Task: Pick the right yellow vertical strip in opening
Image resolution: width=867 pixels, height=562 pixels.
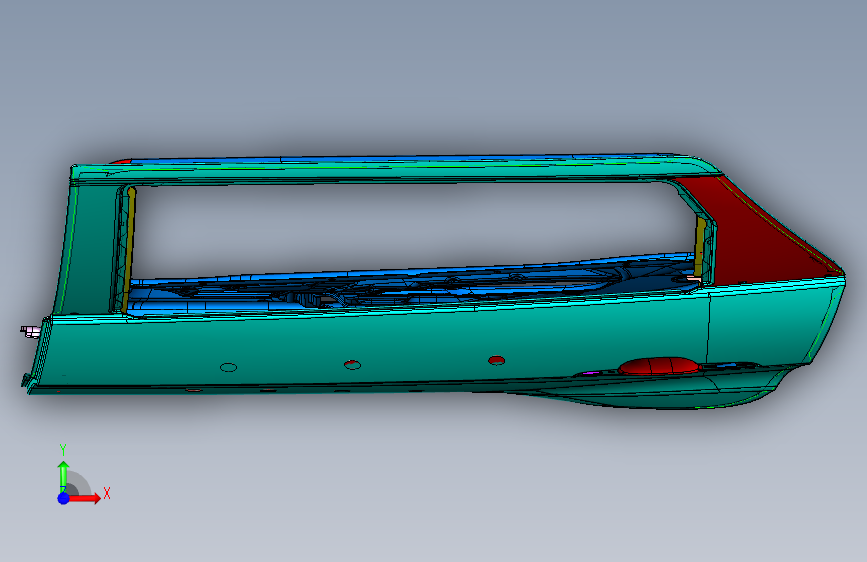Action: tap(701, 247)
